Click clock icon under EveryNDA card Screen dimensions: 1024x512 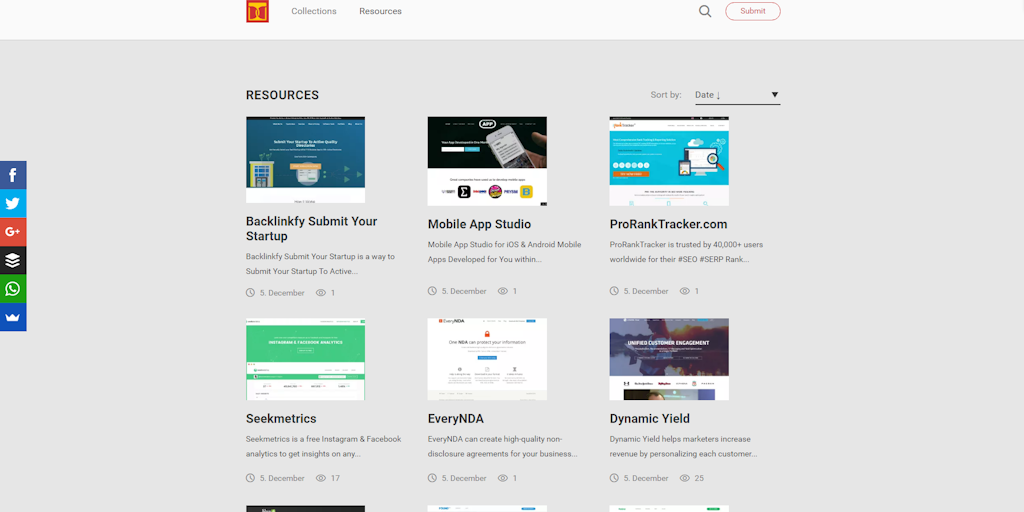click(x=432, y=478)
